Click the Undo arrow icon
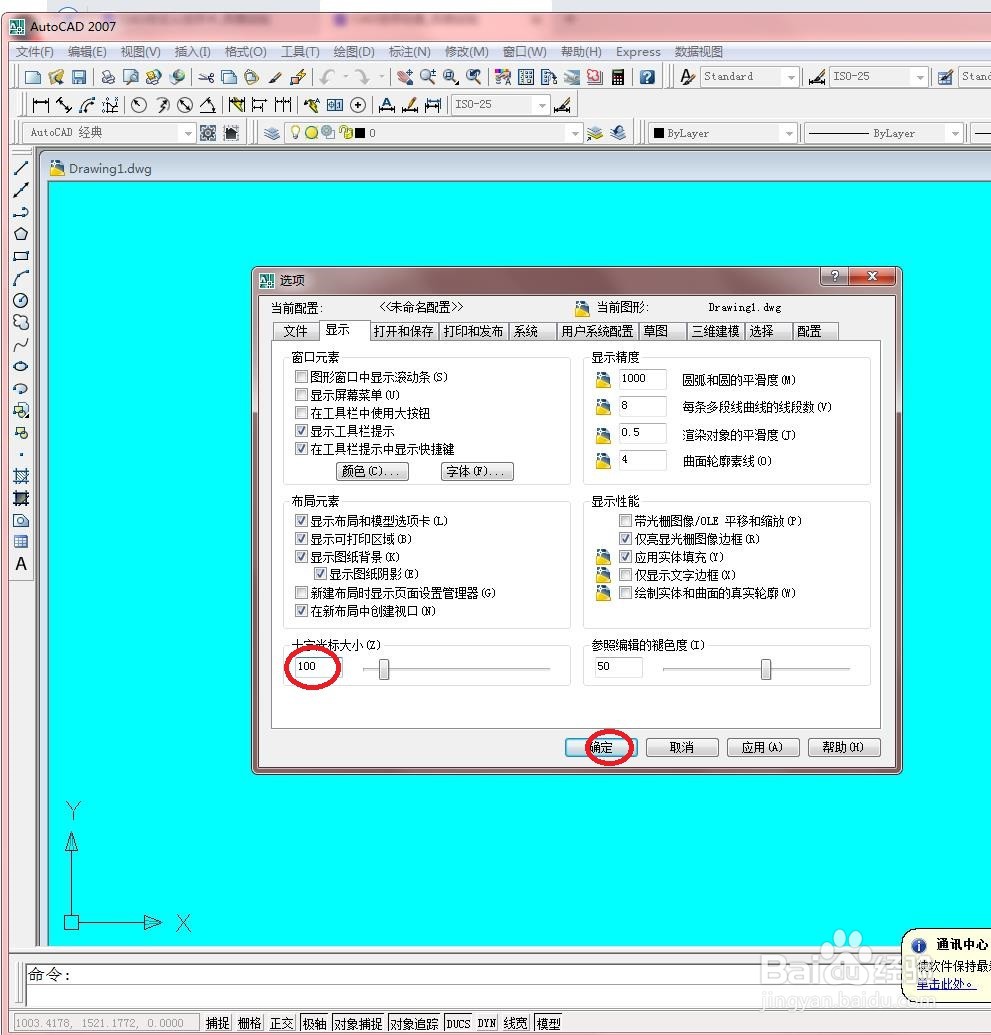This screenshot has height=1035, width=991. pyautogui.click(x=327, y=77)
